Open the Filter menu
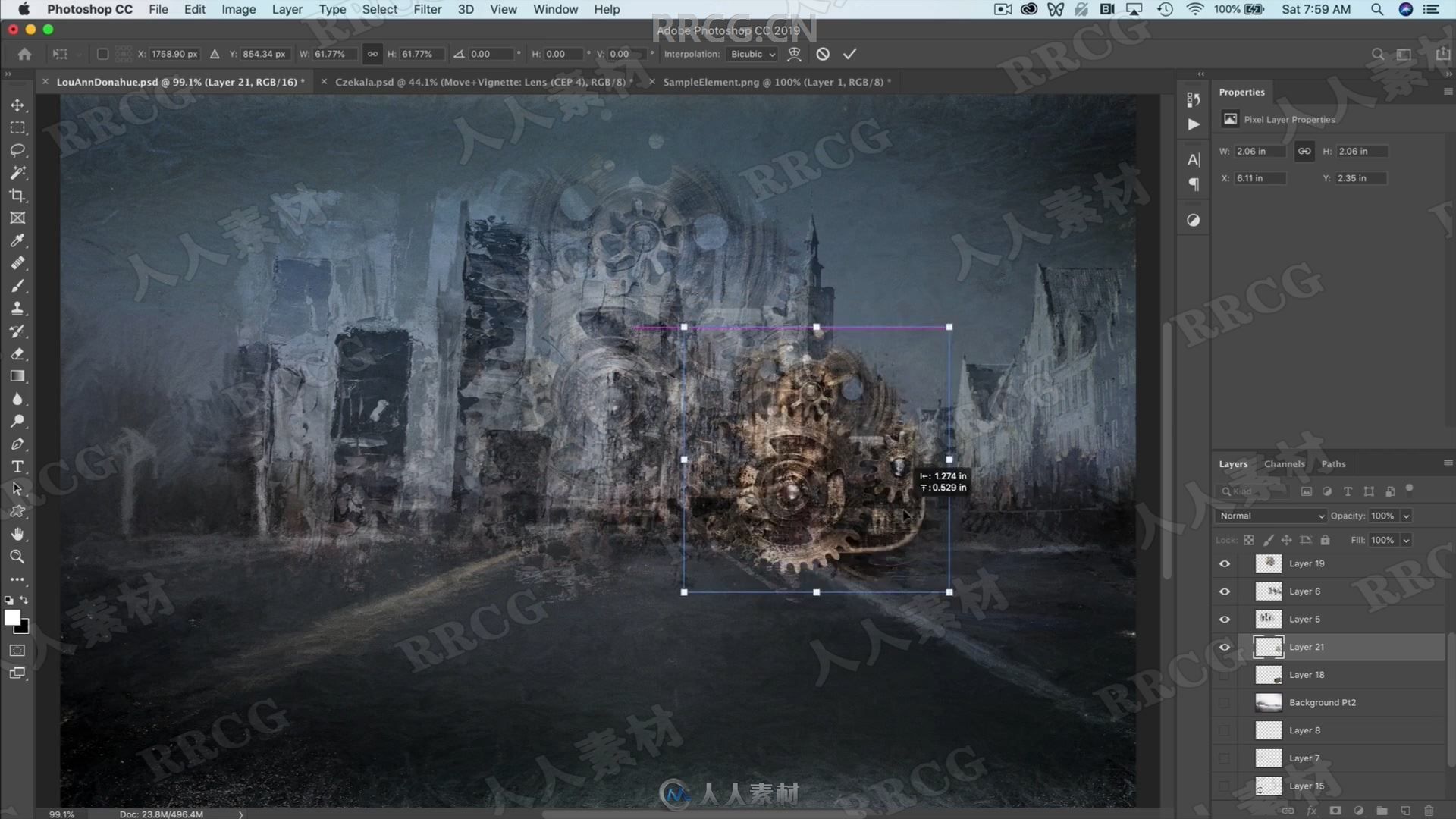 [x=427, y=9]
